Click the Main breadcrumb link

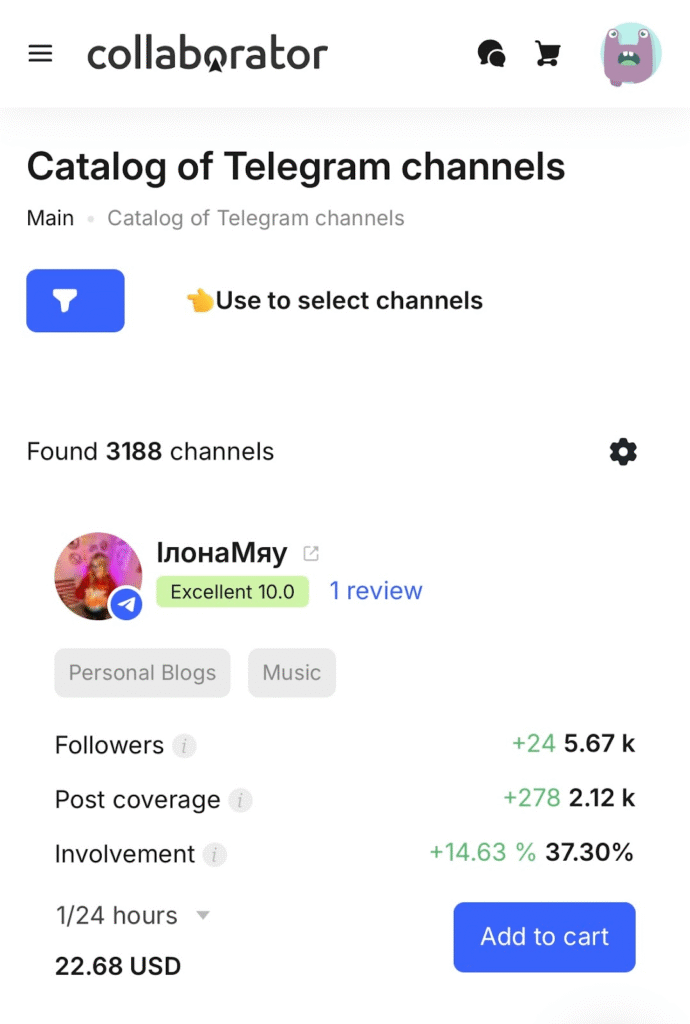[50, 218]
